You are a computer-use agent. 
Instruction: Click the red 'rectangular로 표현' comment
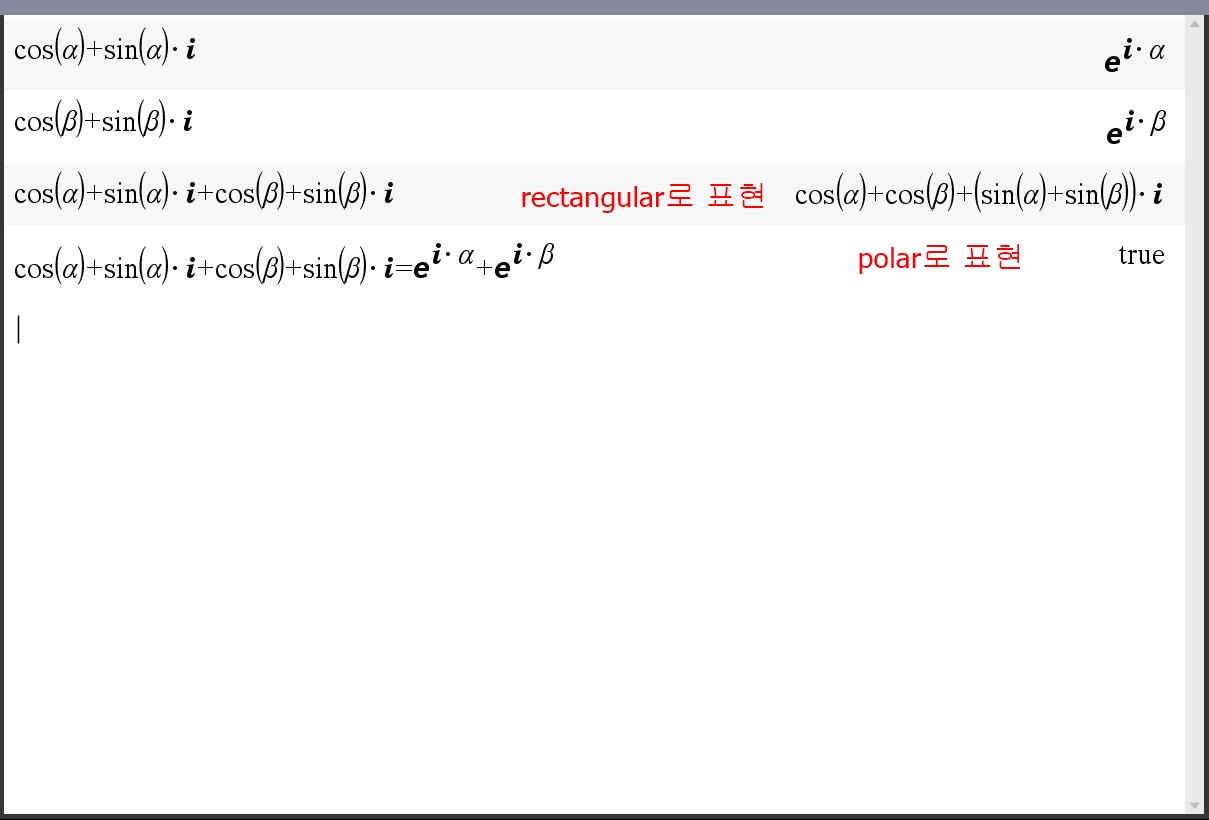[x=642, y=197]
